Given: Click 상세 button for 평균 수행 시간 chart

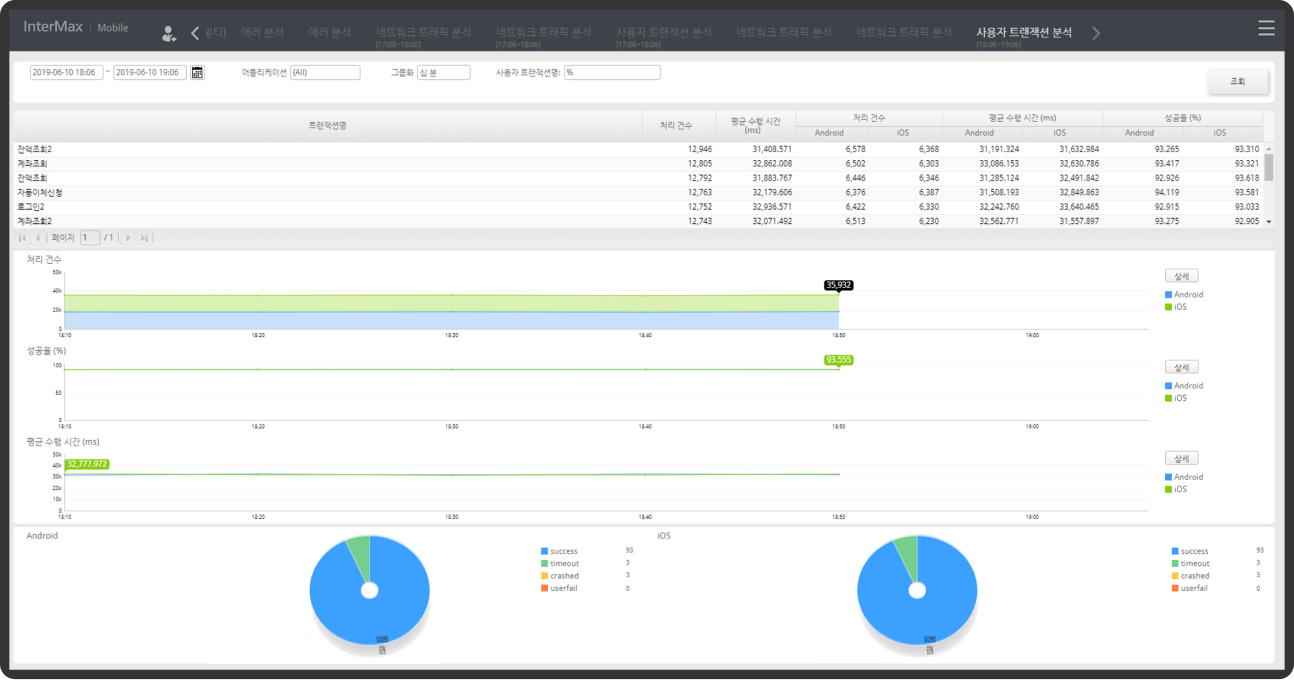Looking at the screenshot, I should [1181, 458].
